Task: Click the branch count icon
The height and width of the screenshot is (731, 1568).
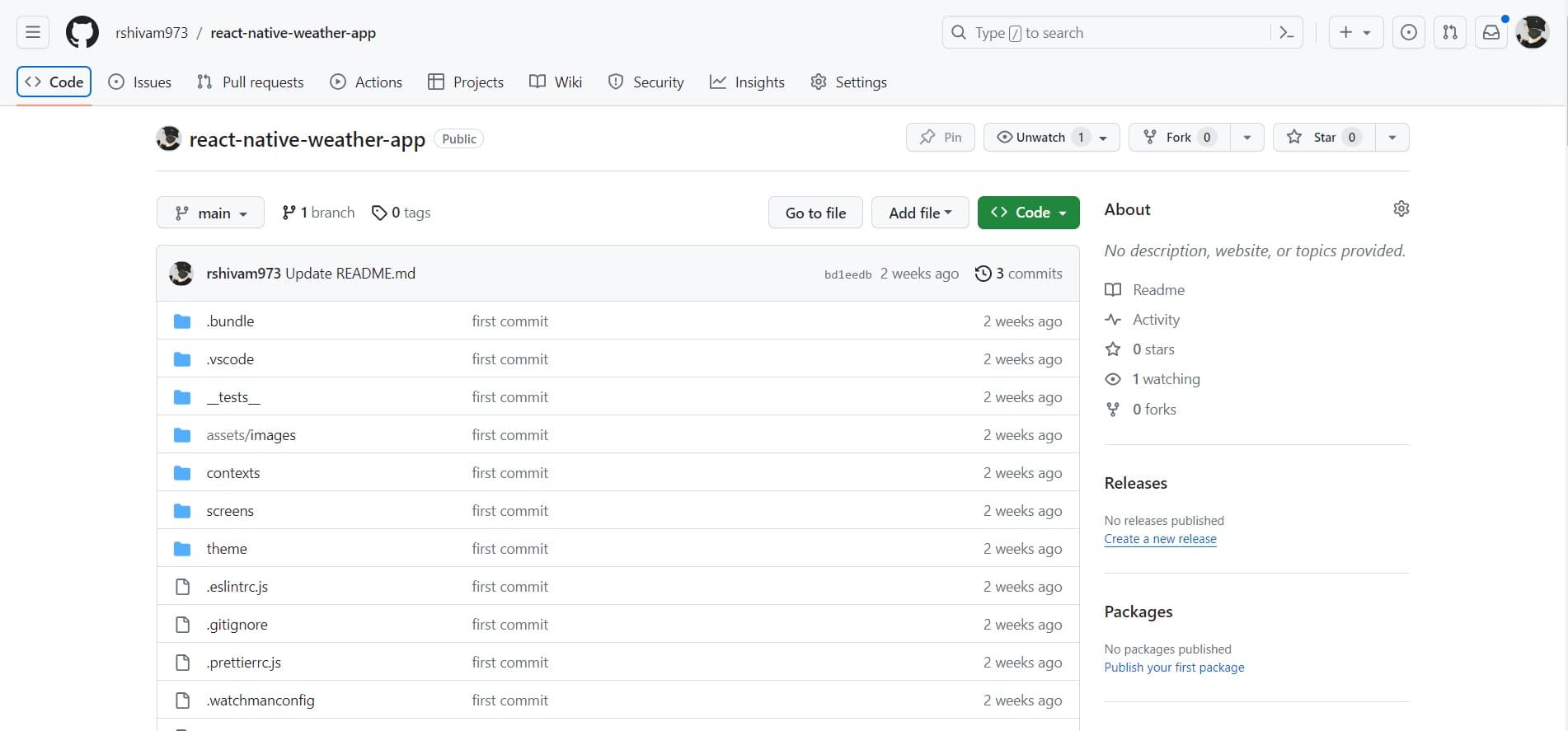Action: (x=289, y=213)
